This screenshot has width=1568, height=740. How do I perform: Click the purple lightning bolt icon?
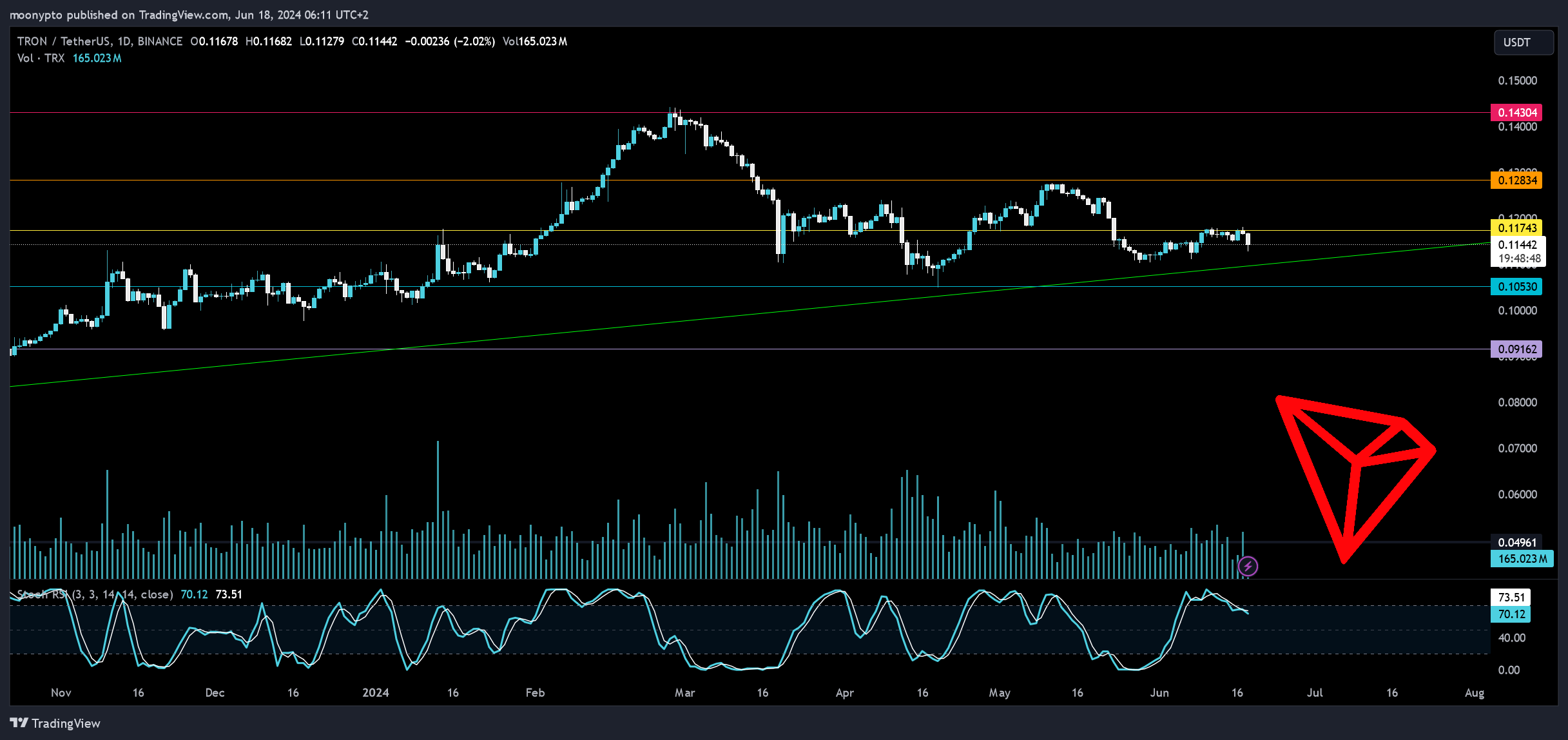pyautogui.click(x=1248, y=566)
